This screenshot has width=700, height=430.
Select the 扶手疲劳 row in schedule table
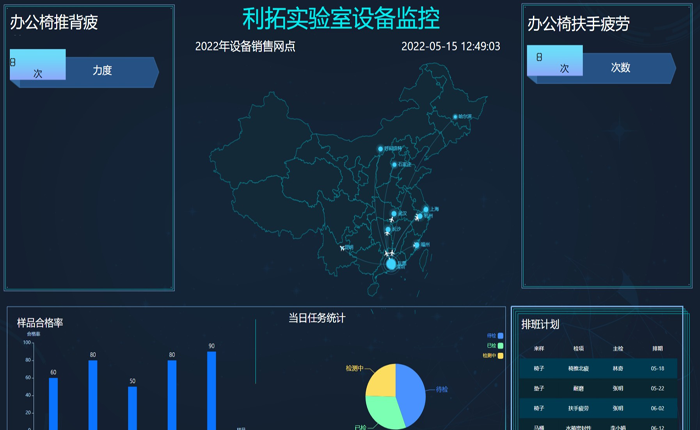[x=579, y=407]
